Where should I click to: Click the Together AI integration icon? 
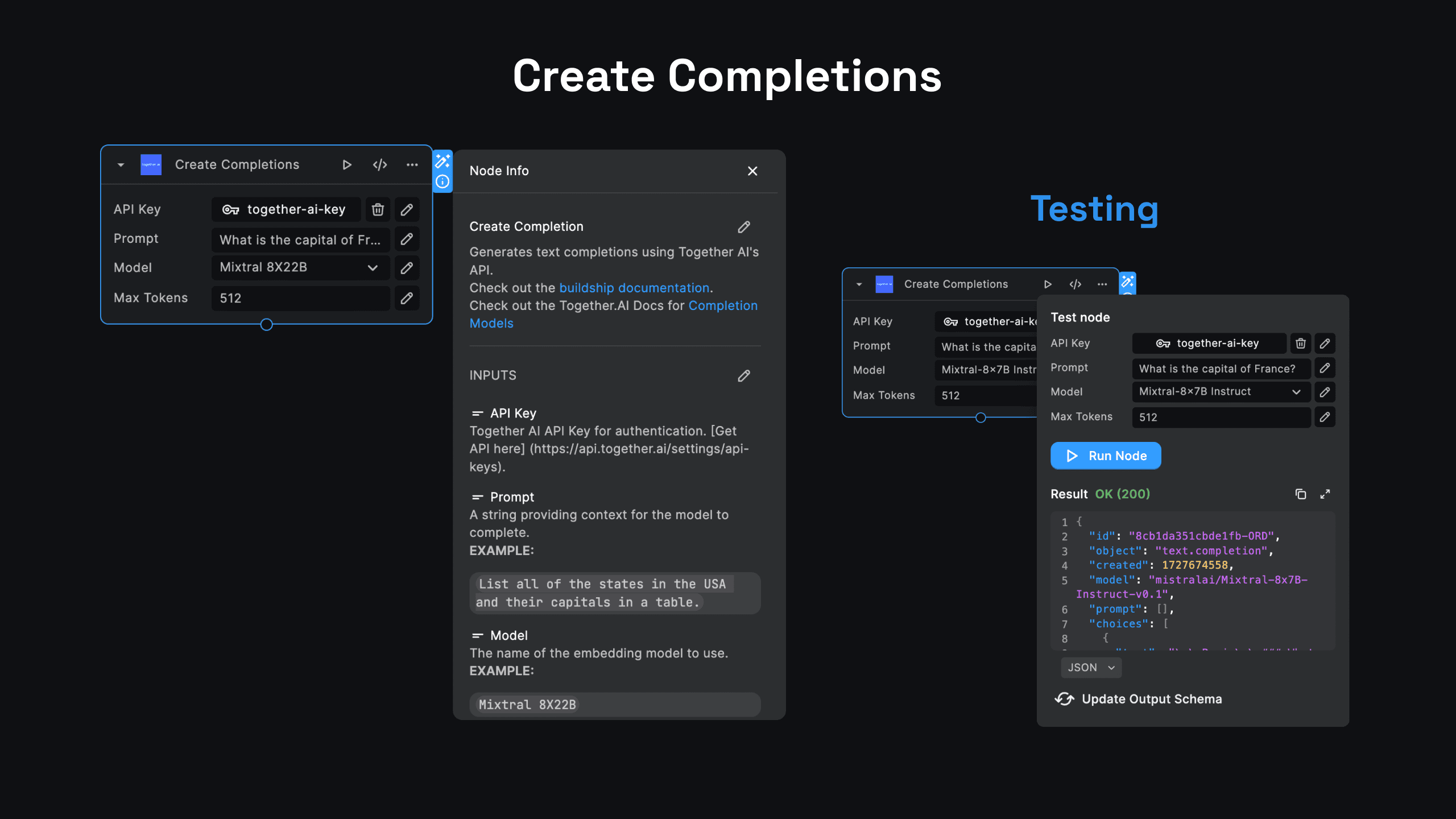point(149,164)
